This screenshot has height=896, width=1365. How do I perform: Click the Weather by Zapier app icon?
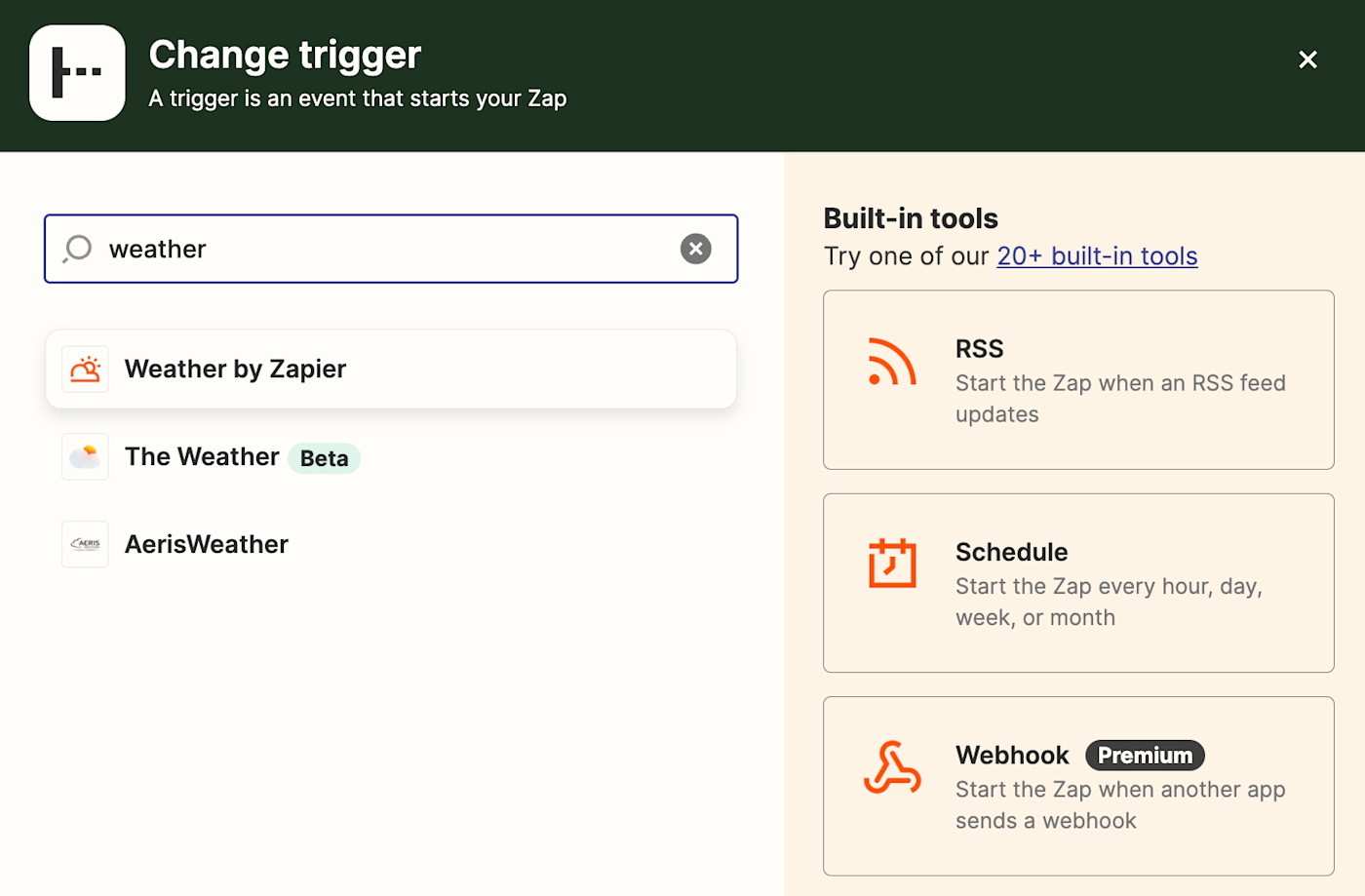pos(85,370)
